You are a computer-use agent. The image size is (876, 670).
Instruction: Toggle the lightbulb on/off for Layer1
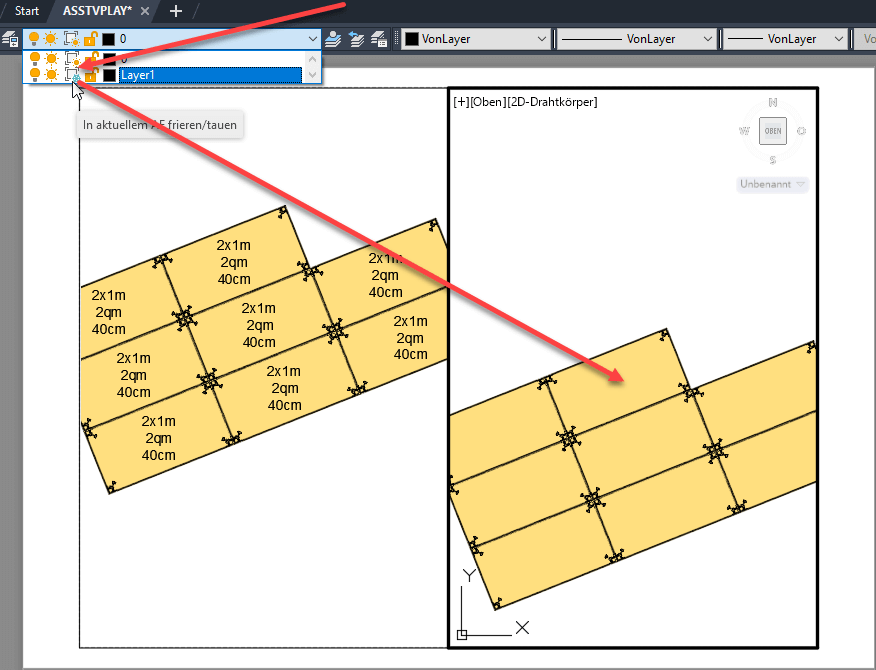35,74
